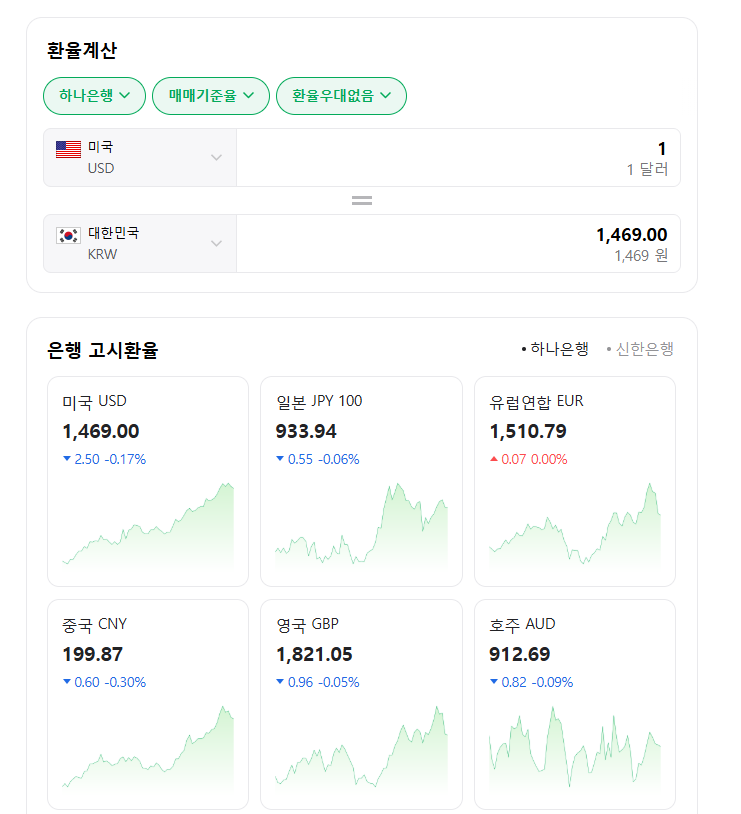The height and width of the screenshot is (814, 741).
Task: Click the USD amount input field
Action: tap(458, 150)
